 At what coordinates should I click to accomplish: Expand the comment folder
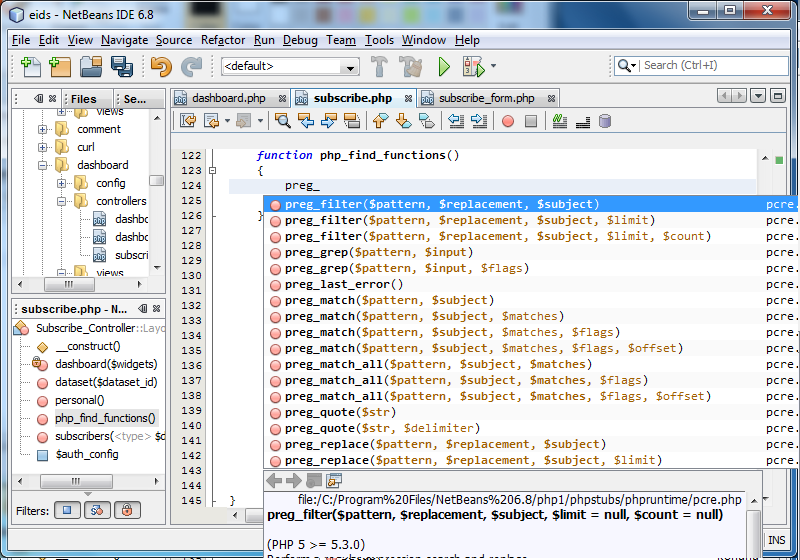43,130
